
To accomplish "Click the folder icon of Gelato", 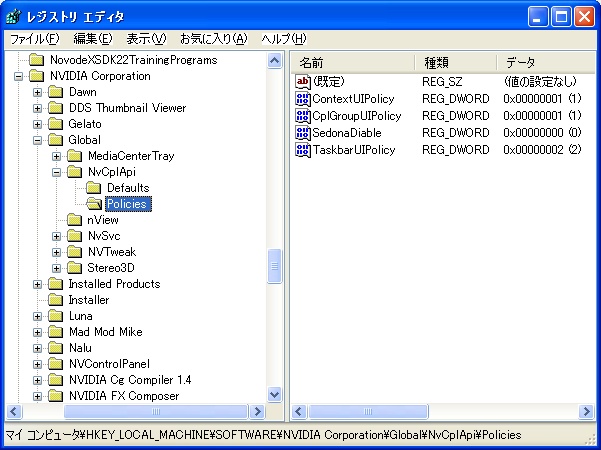I will [56, 124].
